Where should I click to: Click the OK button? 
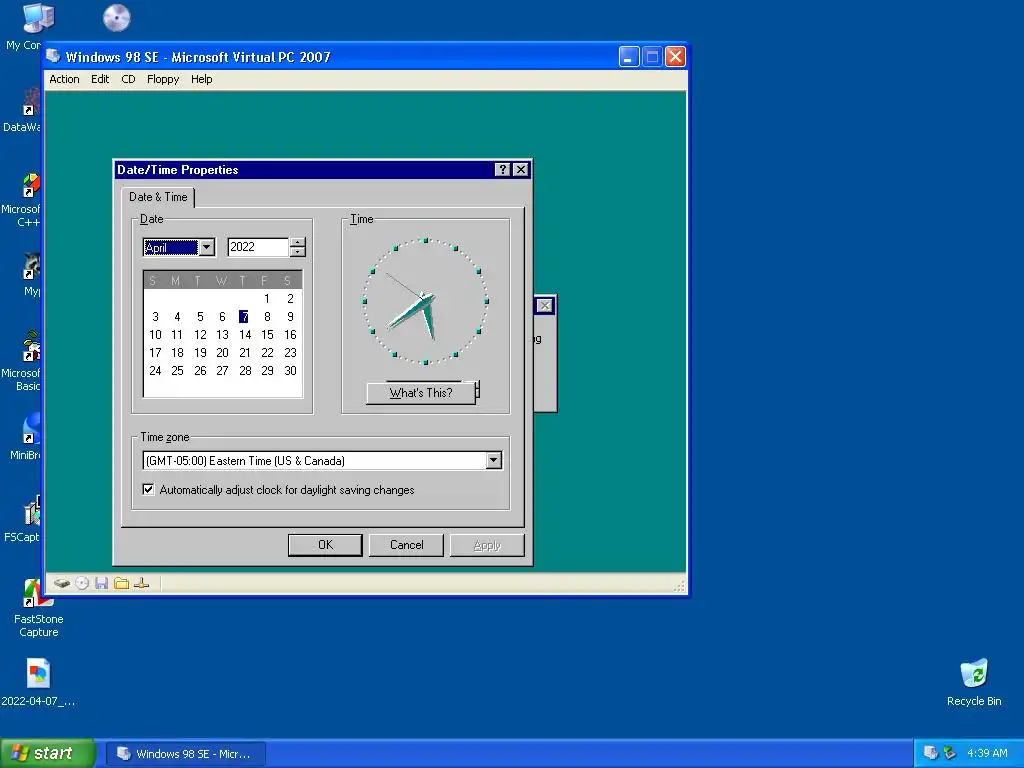click(x=325, y=545)
